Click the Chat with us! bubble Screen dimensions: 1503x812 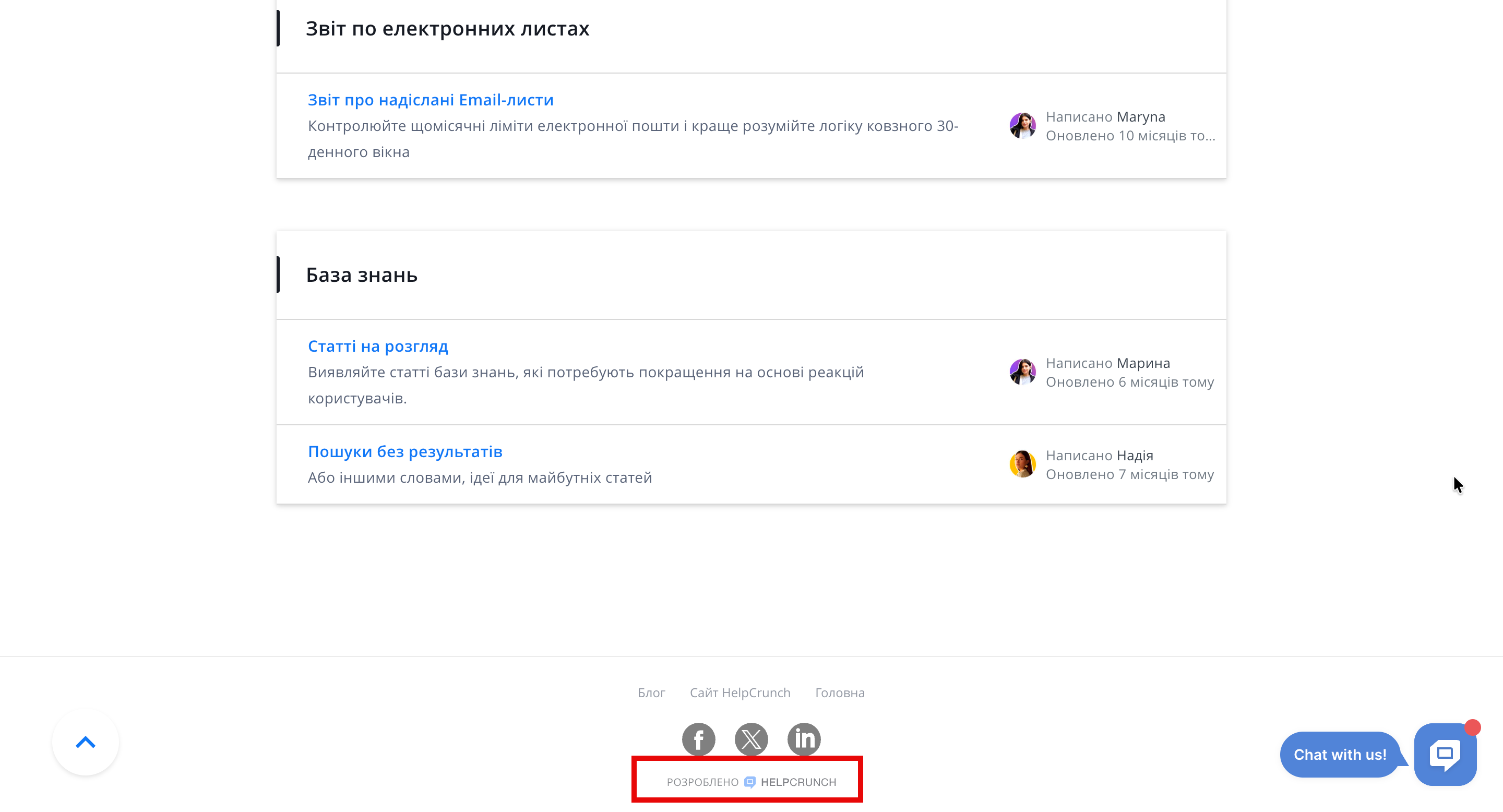click(1340, 754)
